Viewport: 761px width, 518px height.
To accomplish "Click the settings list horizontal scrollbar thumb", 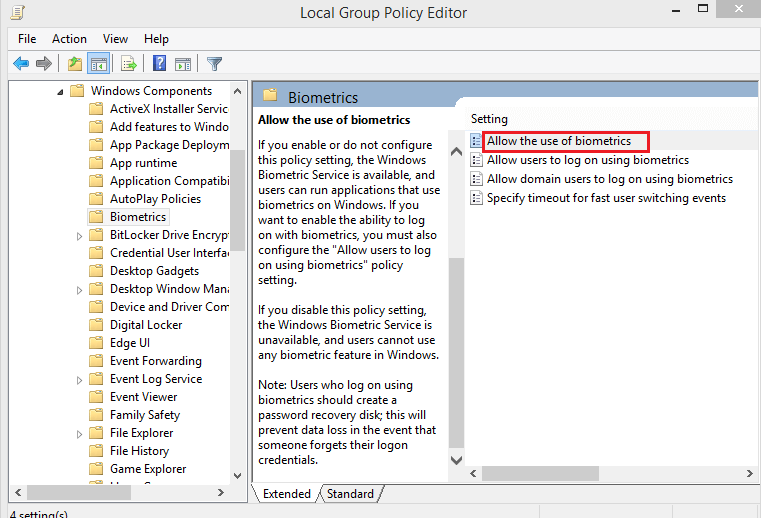I will (540, 473).
